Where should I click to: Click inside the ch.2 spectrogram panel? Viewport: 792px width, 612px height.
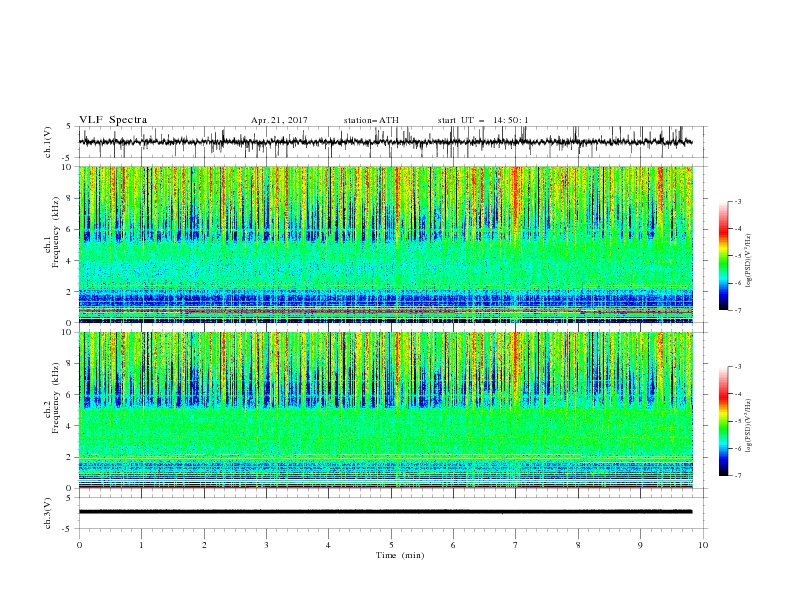point(386,410)
